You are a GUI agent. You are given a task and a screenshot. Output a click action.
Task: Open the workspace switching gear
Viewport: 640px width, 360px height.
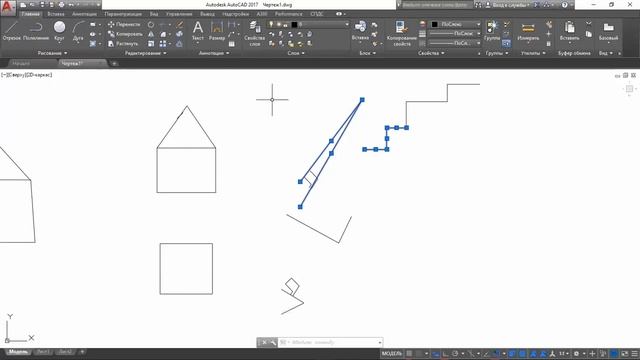576,353
